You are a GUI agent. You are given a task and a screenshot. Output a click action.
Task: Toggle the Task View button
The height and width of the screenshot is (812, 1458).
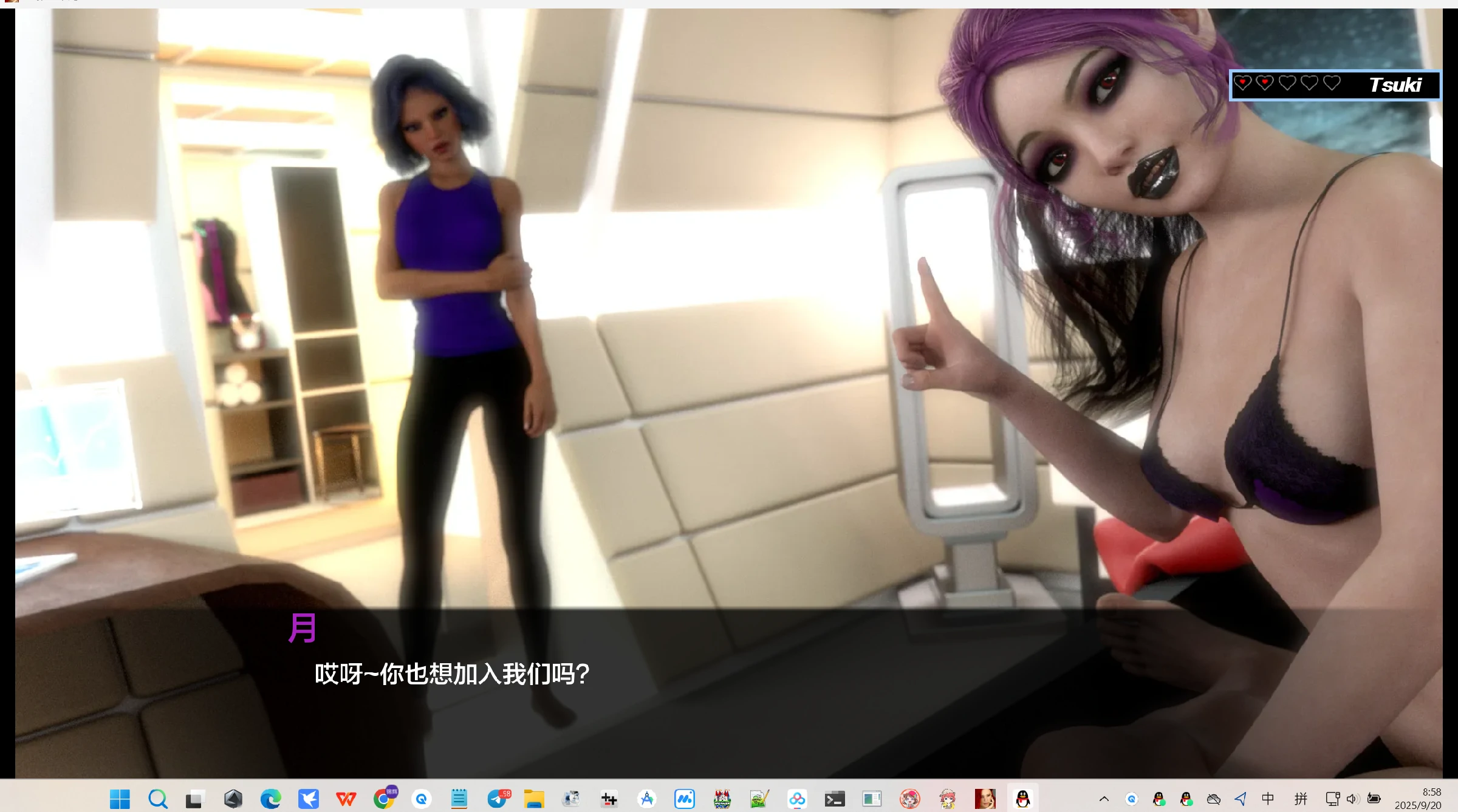coord(194,799)
